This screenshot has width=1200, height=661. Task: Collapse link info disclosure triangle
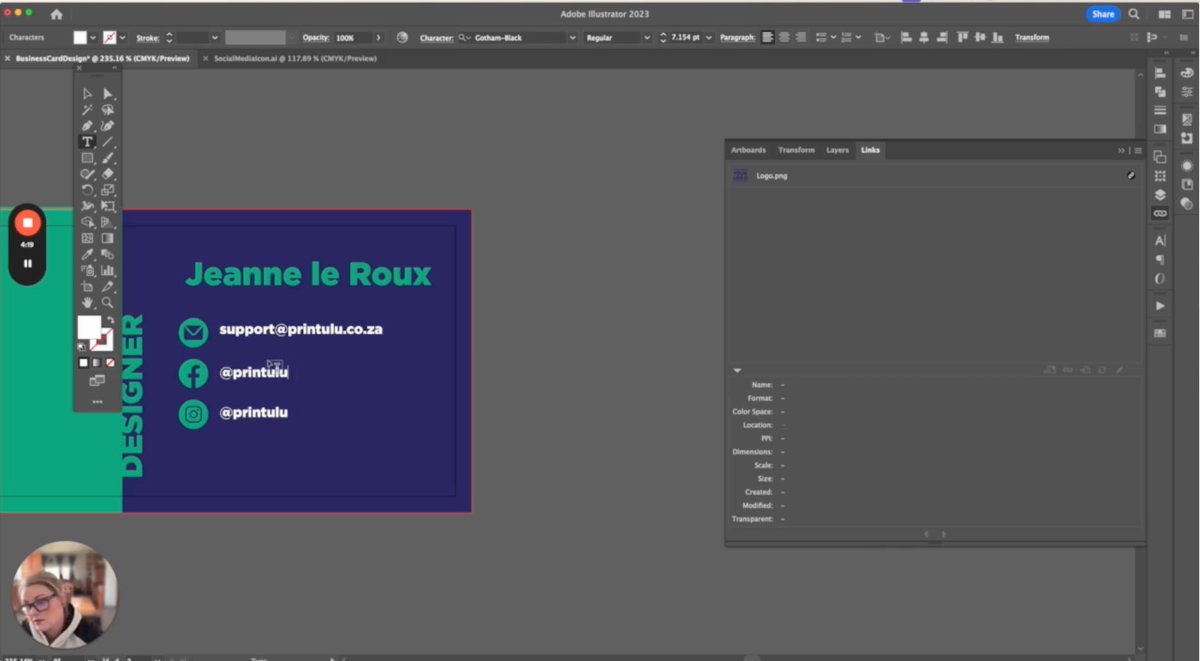737,370
